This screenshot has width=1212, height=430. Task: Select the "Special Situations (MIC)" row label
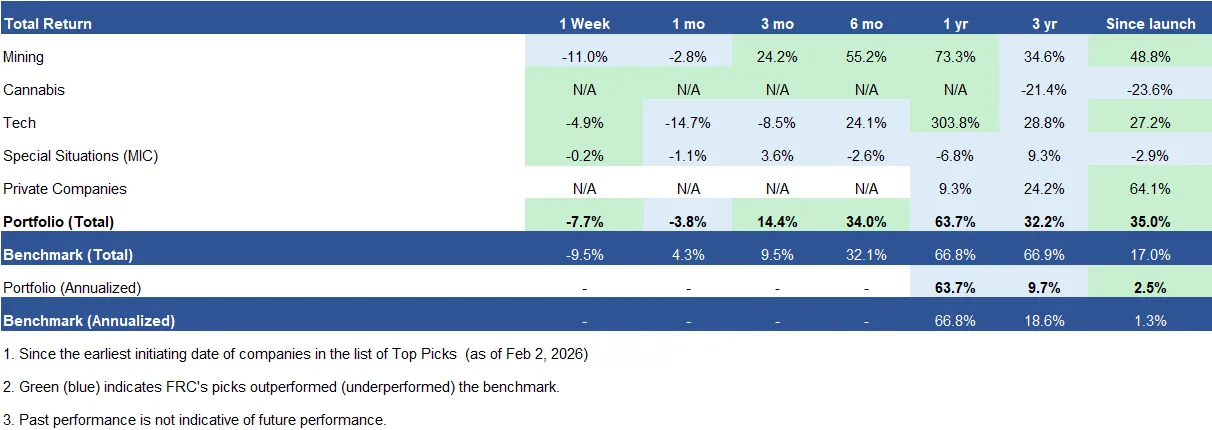point(81,156)
